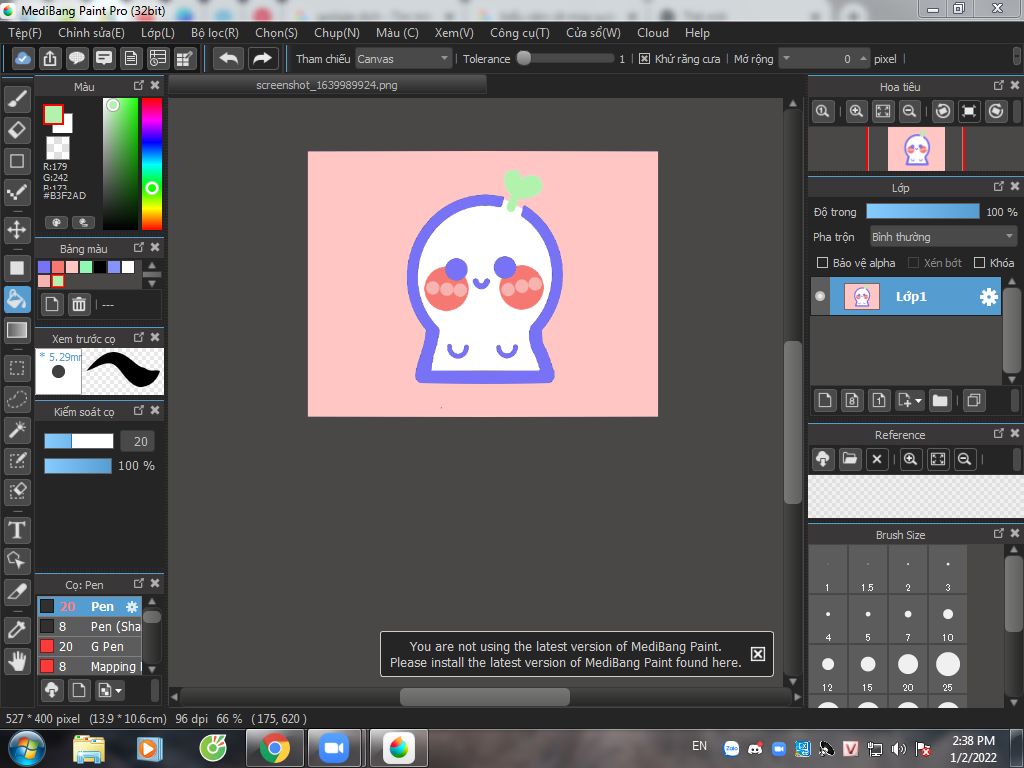This screenshot has width=1024, height=768.
Task: Click the Navigator preview thumbnail
Action: click(916, 148)
